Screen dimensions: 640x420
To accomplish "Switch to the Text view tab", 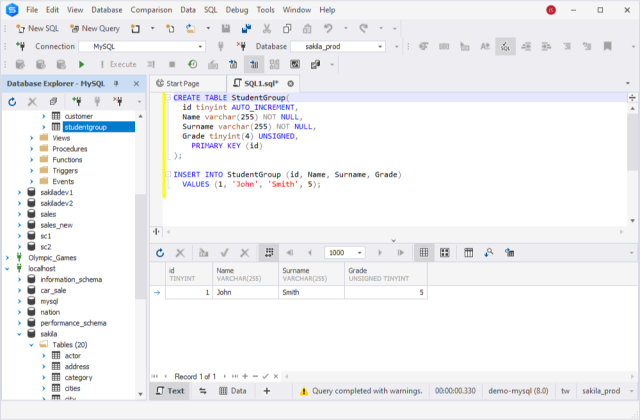I will (x=171, y=391).
